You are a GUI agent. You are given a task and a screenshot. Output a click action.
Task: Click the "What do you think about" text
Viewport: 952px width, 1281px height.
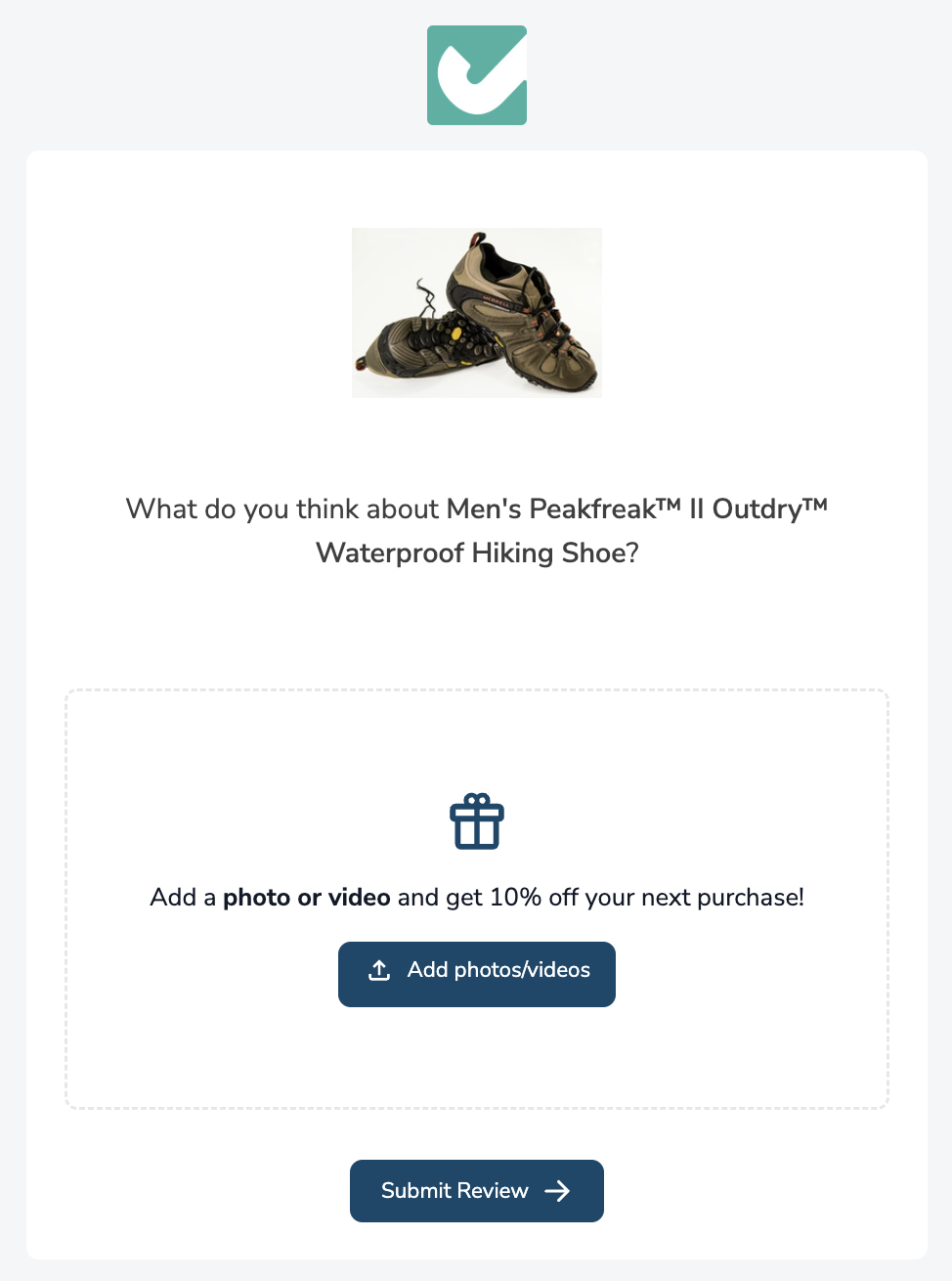282,508
